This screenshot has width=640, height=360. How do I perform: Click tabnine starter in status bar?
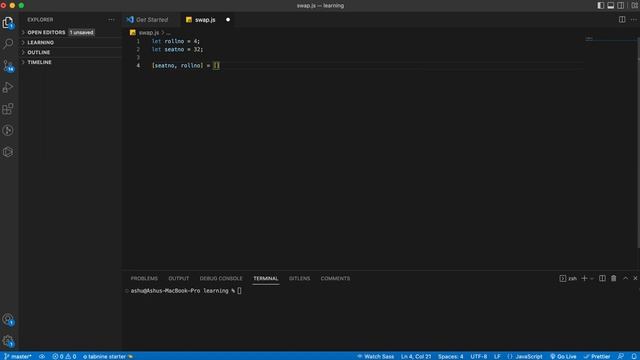pyautogui.click(x=108, y=356)
